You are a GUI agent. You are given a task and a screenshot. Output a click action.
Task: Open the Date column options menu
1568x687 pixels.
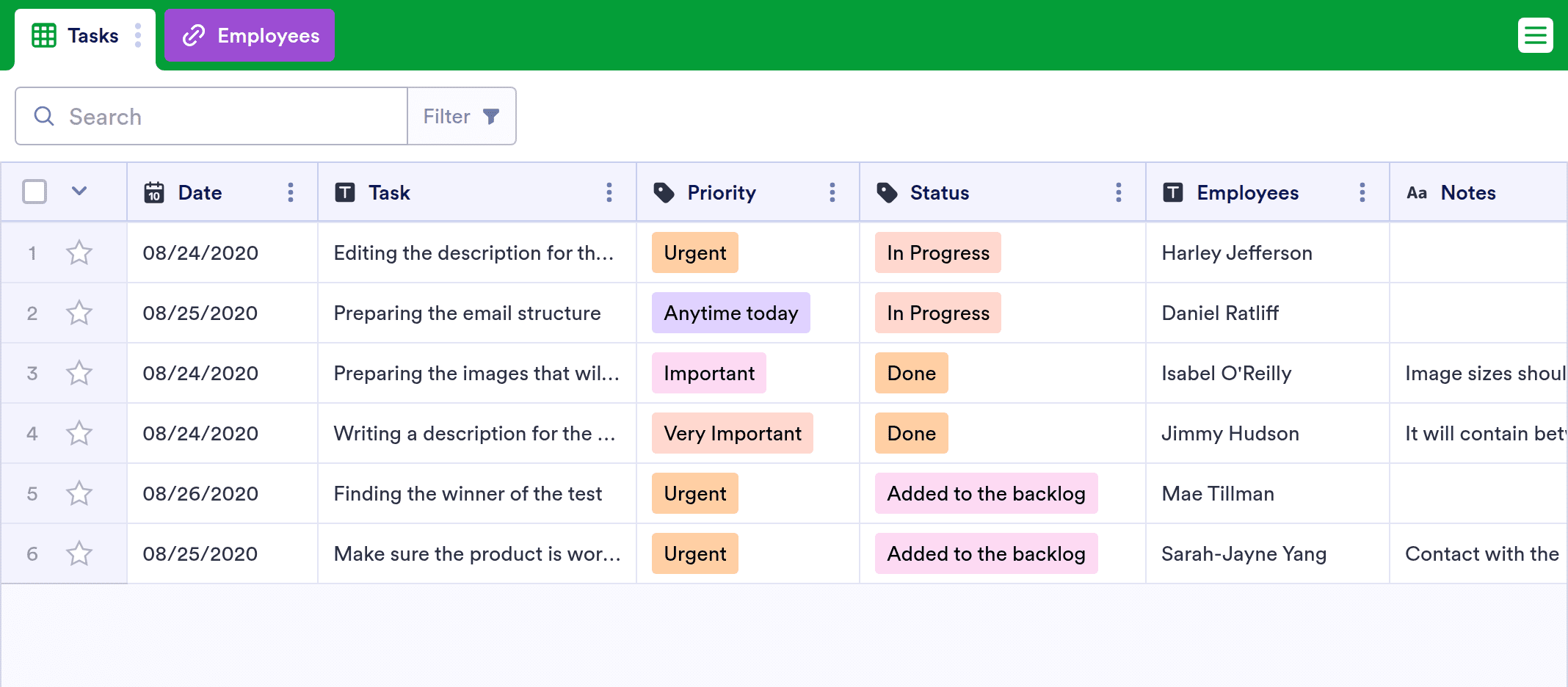(291, 192)
